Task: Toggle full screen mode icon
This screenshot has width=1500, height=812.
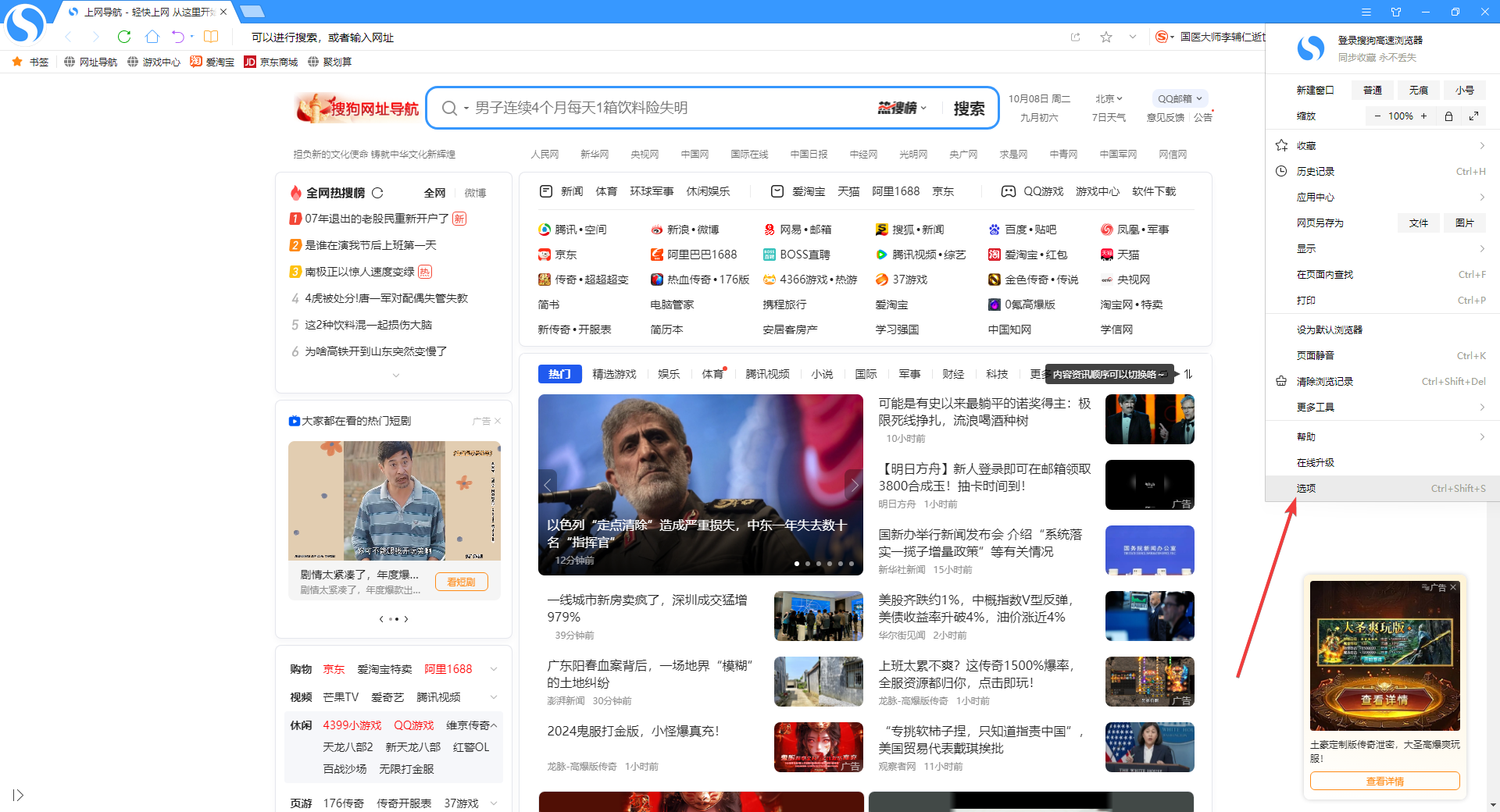Action: click(1473, 116)
